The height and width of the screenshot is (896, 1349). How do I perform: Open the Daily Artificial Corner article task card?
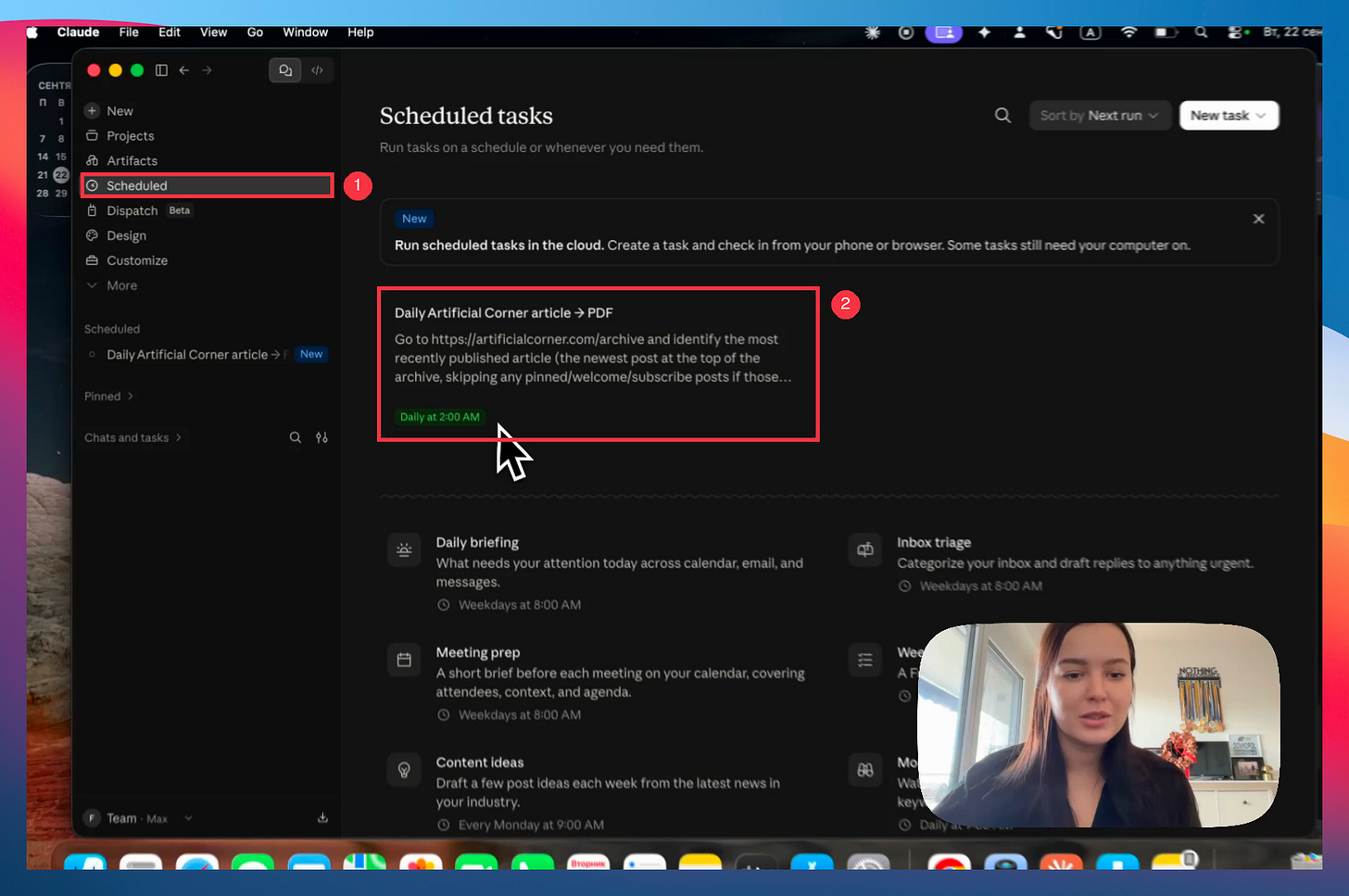[598, 364]
